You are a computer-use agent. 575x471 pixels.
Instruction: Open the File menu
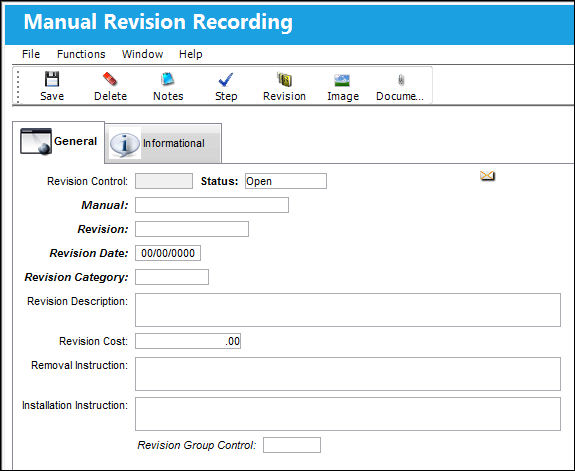31,54
